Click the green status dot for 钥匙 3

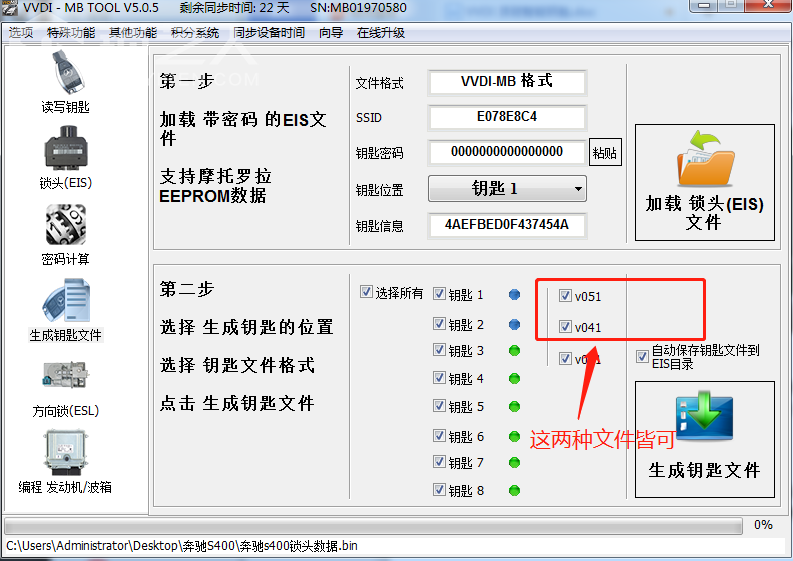pyautogui.click(x=514, y=351)
